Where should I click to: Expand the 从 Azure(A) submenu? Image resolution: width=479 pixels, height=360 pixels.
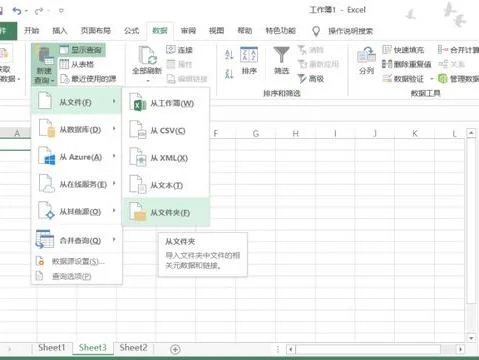coord(77,157)
